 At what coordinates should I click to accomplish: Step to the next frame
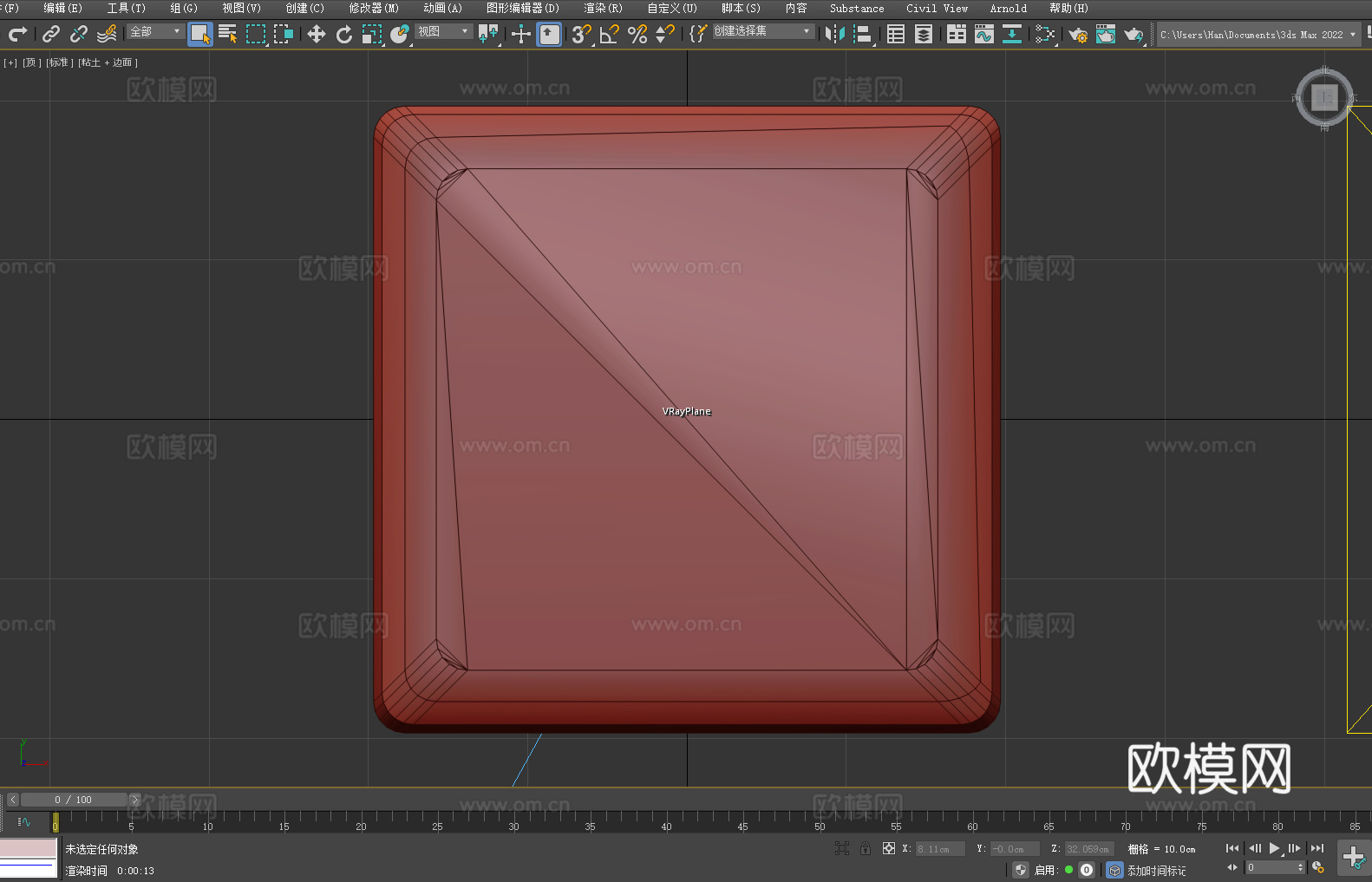(1295, 848)
